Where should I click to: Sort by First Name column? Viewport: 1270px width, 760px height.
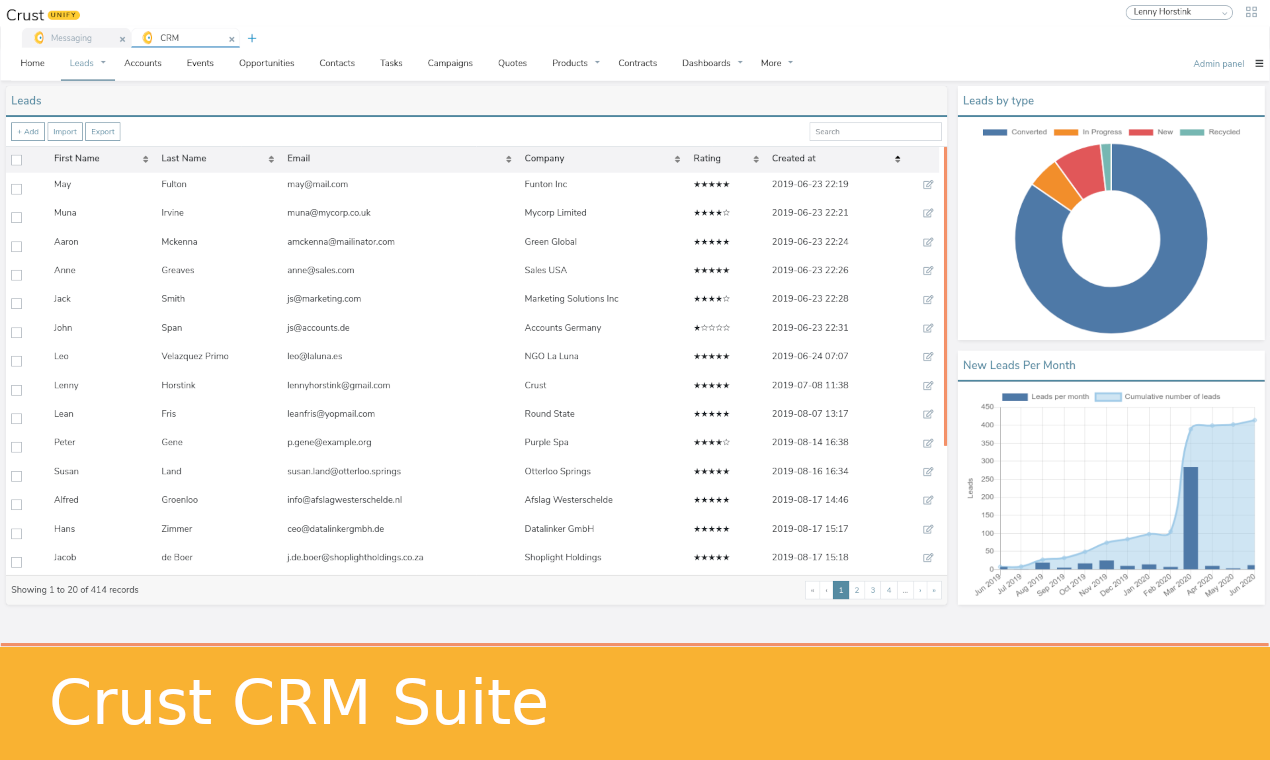146,159
